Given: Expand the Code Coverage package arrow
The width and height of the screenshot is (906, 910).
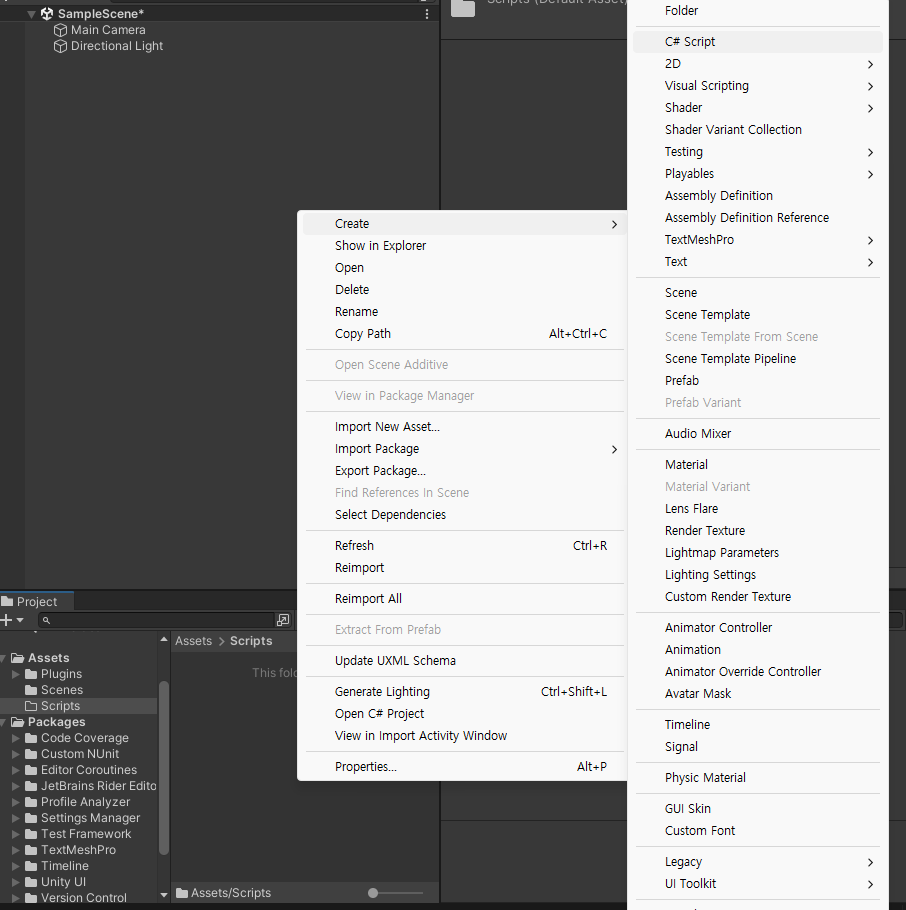Looking at the screenshot, I should click(16, 738).
